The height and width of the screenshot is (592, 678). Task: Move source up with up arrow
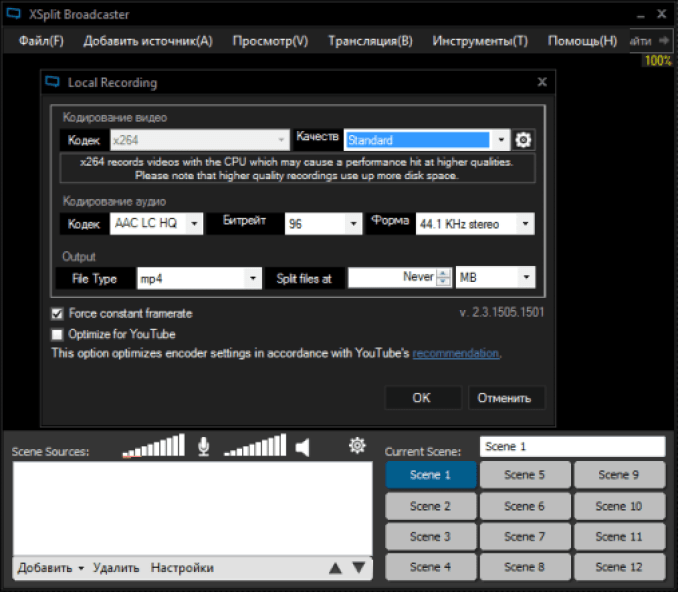coord(335,568)
